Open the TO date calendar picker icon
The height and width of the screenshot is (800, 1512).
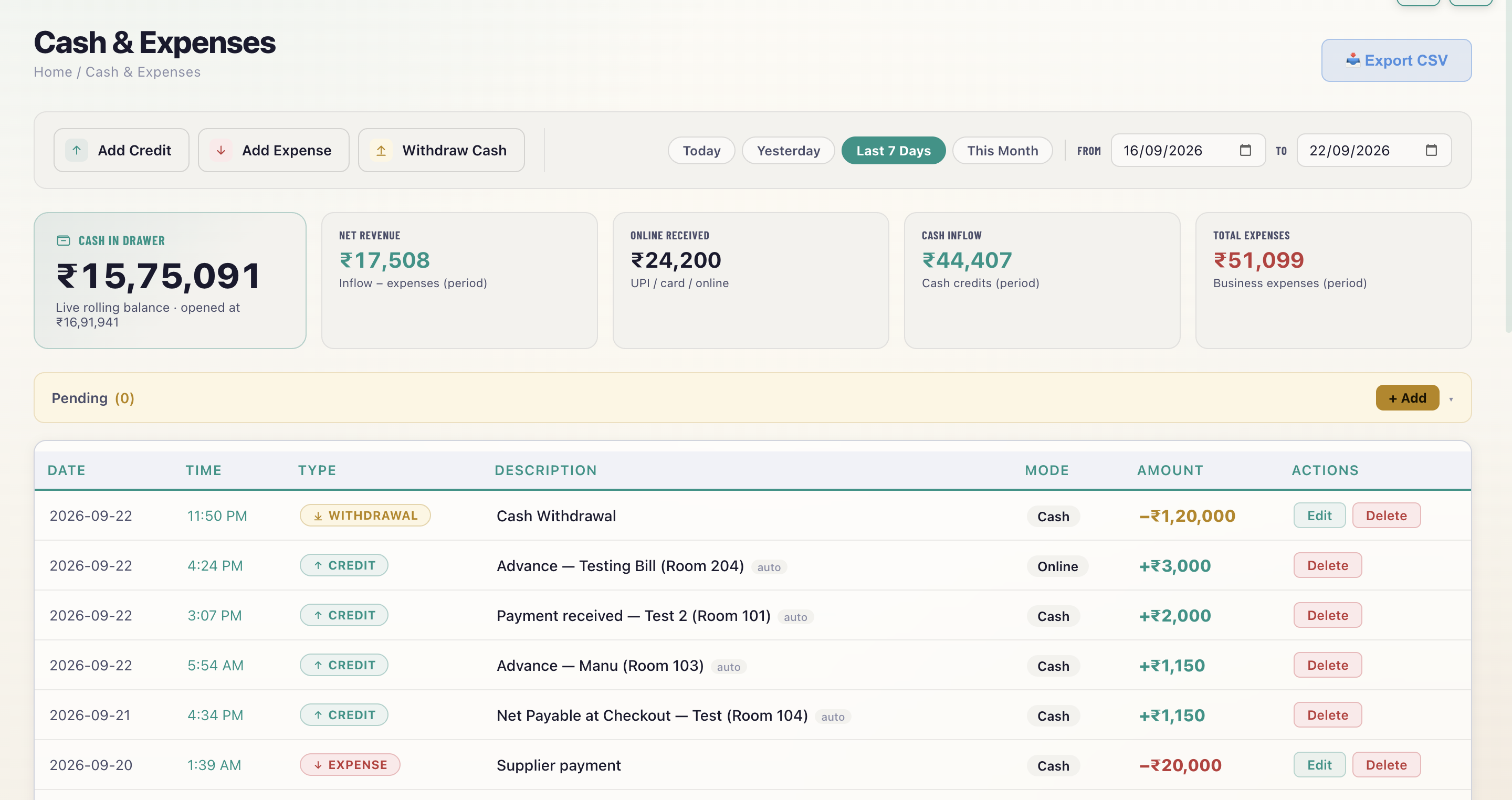click(x=1431, y=150)
